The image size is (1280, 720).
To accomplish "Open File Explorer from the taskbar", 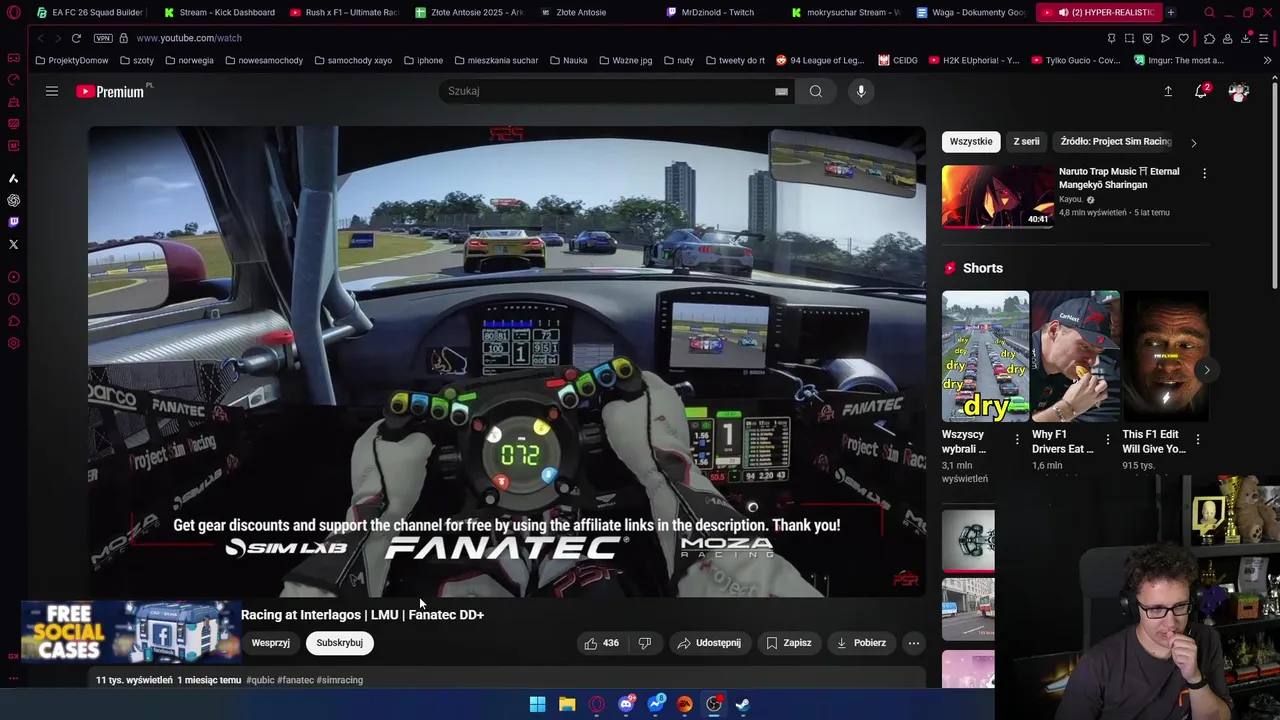I will 567,704.
